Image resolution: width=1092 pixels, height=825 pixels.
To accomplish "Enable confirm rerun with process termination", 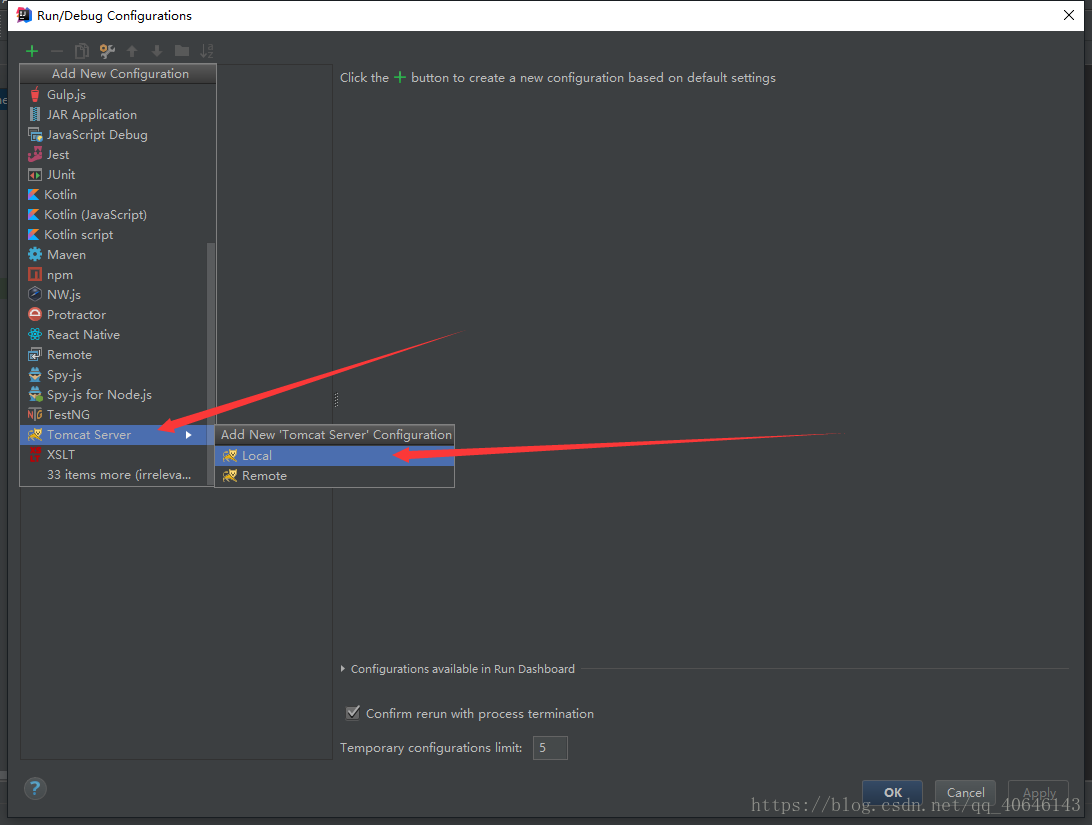I will click(352, 713).
